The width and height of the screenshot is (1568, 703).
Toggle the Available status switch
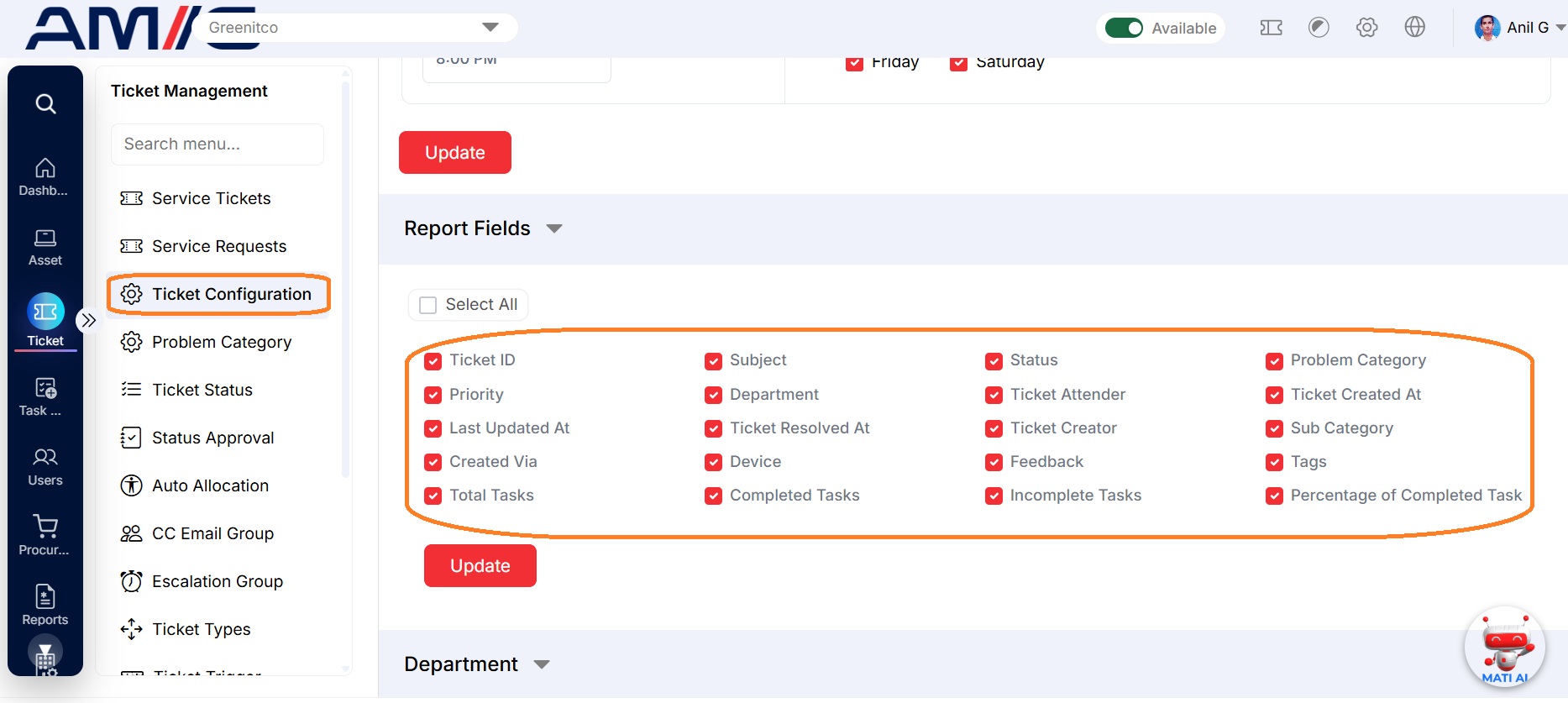(x=1124, y=28)
